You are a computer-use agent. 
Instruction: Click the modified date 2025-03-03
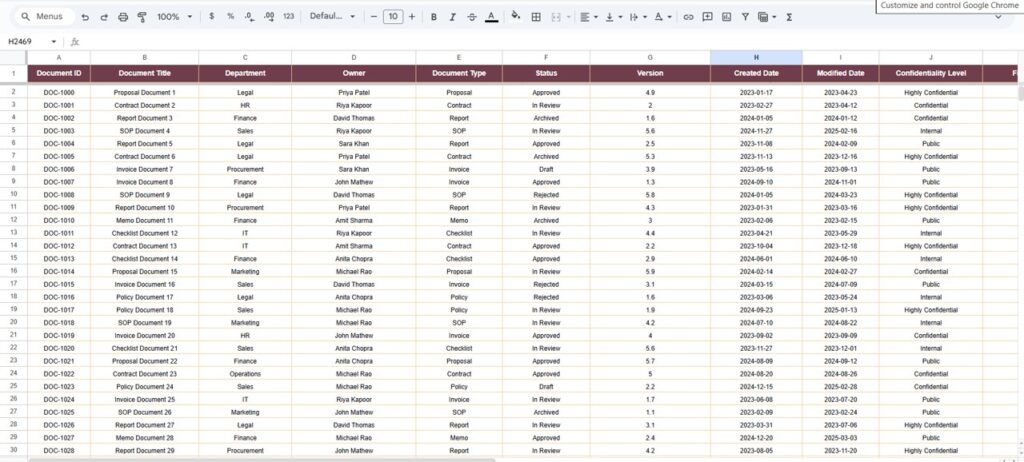[x=840, y=438]
